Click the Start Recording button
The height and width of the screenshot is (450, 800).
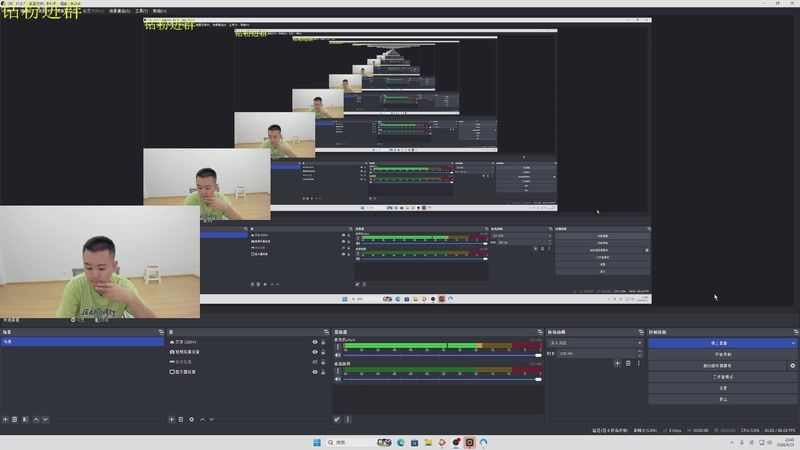(722, 354)
